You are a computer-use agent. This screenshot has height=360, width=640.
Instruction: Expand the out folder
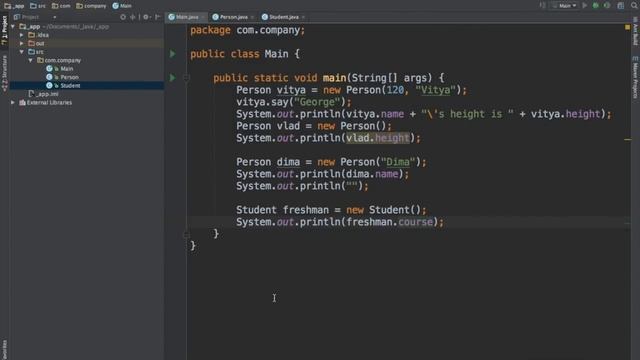pyautogui.click(x=22, y=43)
